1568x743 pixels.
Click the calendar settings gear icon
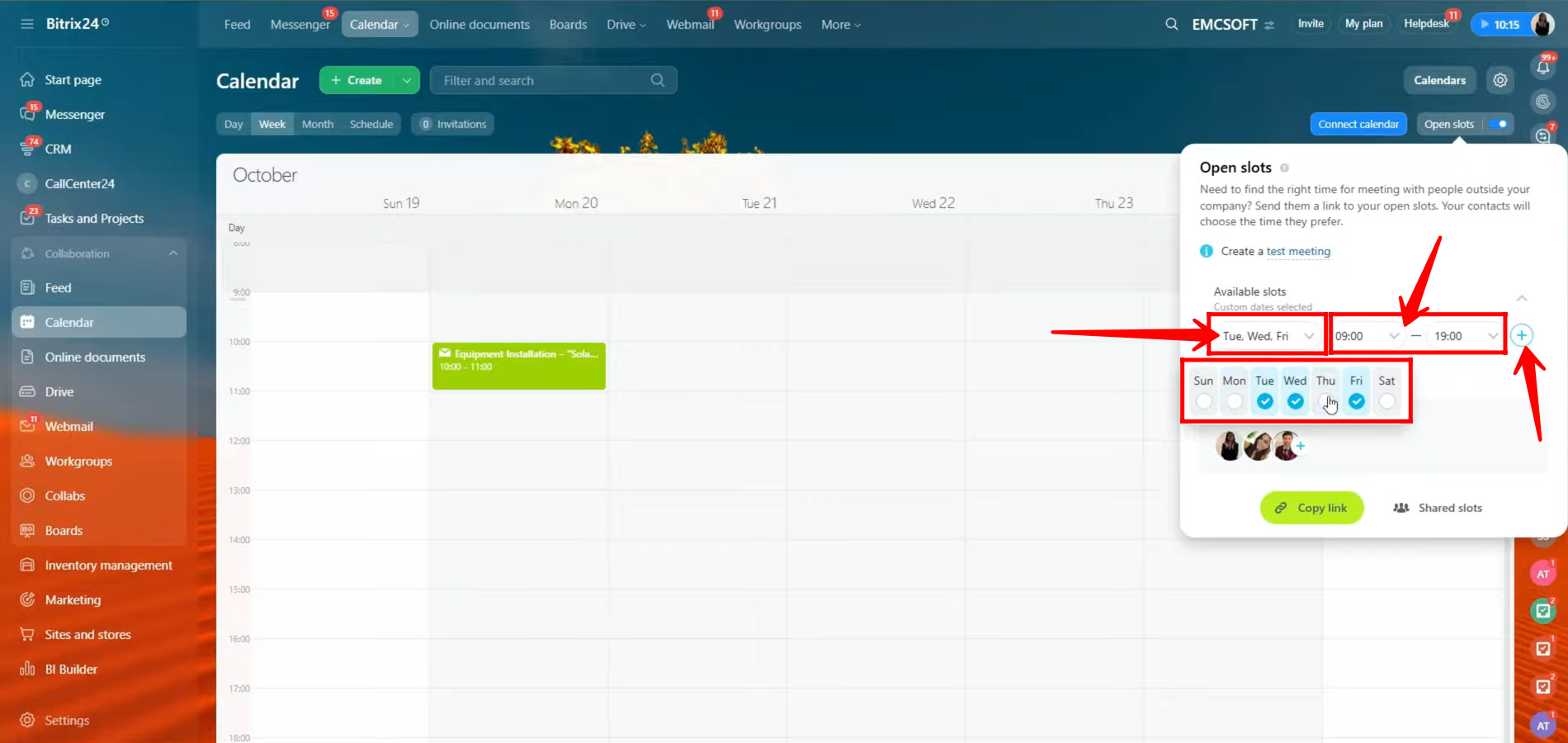coord(1500,80)
